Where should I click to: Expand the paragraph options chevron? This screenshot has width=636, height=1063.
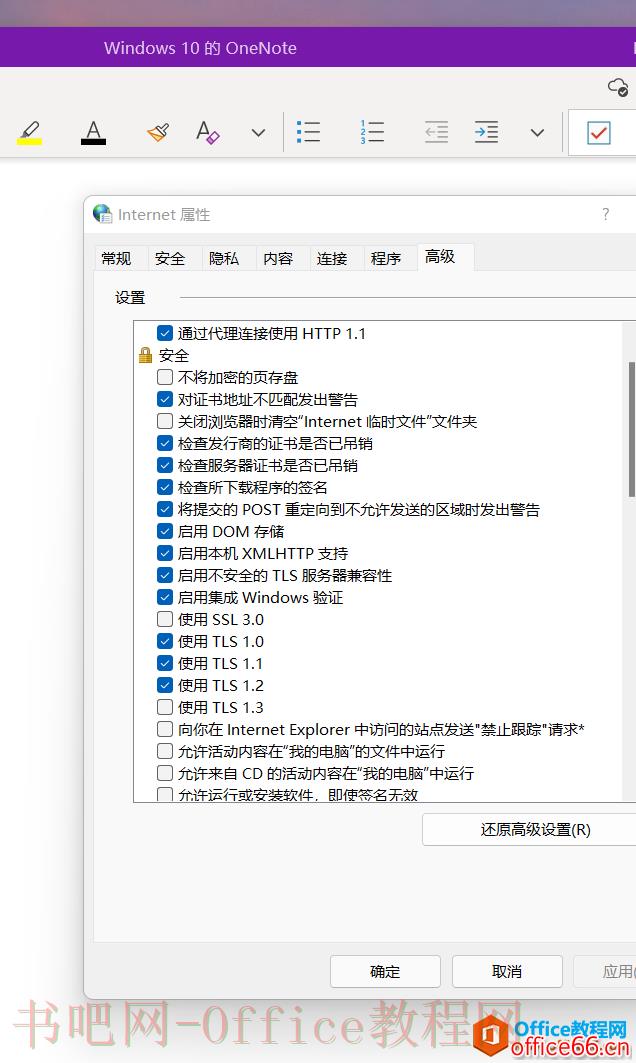pos(538,133)
